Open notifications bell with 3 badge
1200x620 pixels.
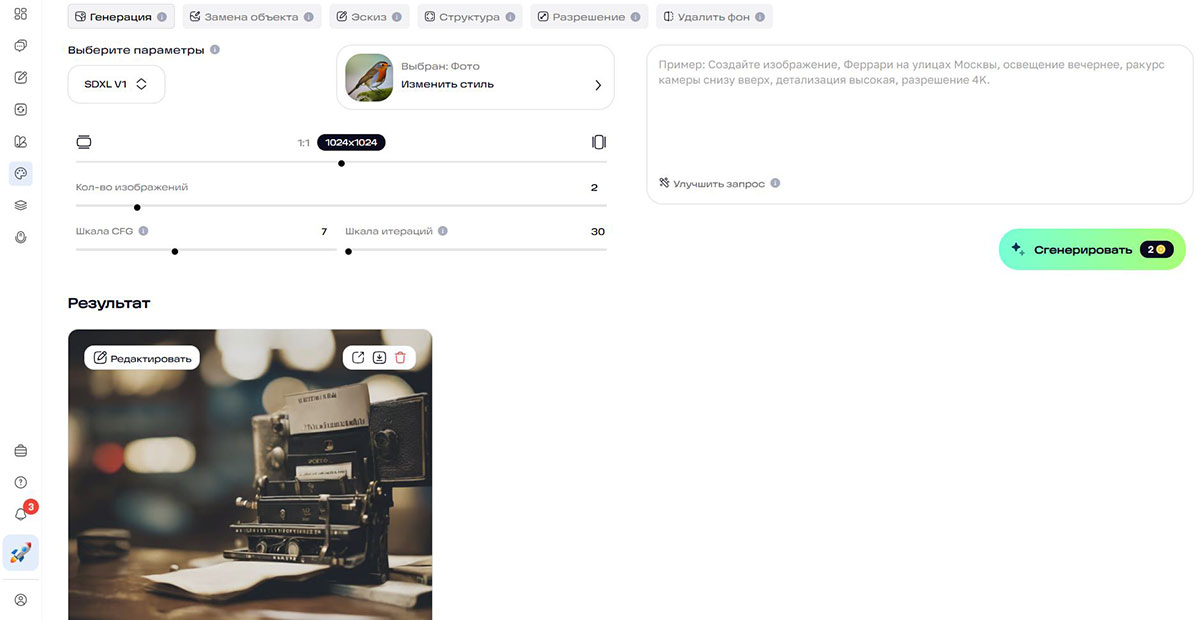21,514
